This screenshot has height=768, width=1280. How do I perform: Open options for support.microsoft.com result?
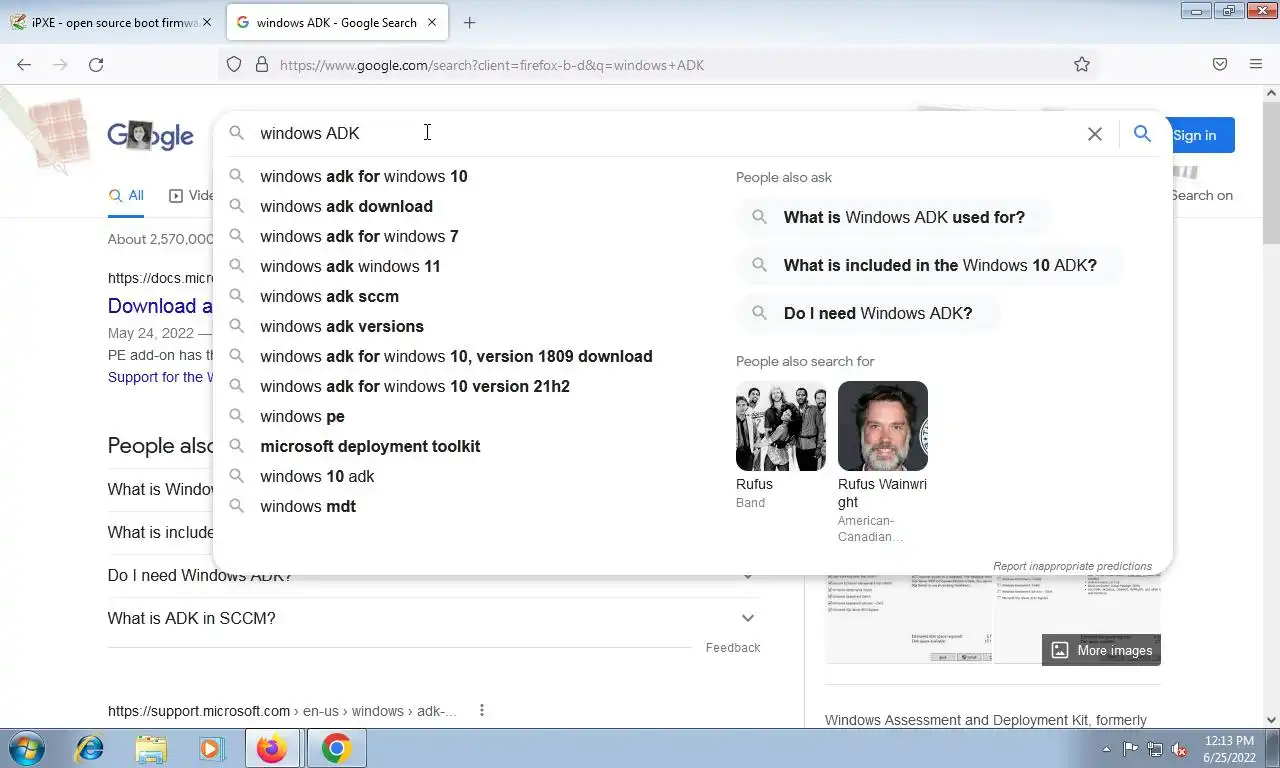482,711
